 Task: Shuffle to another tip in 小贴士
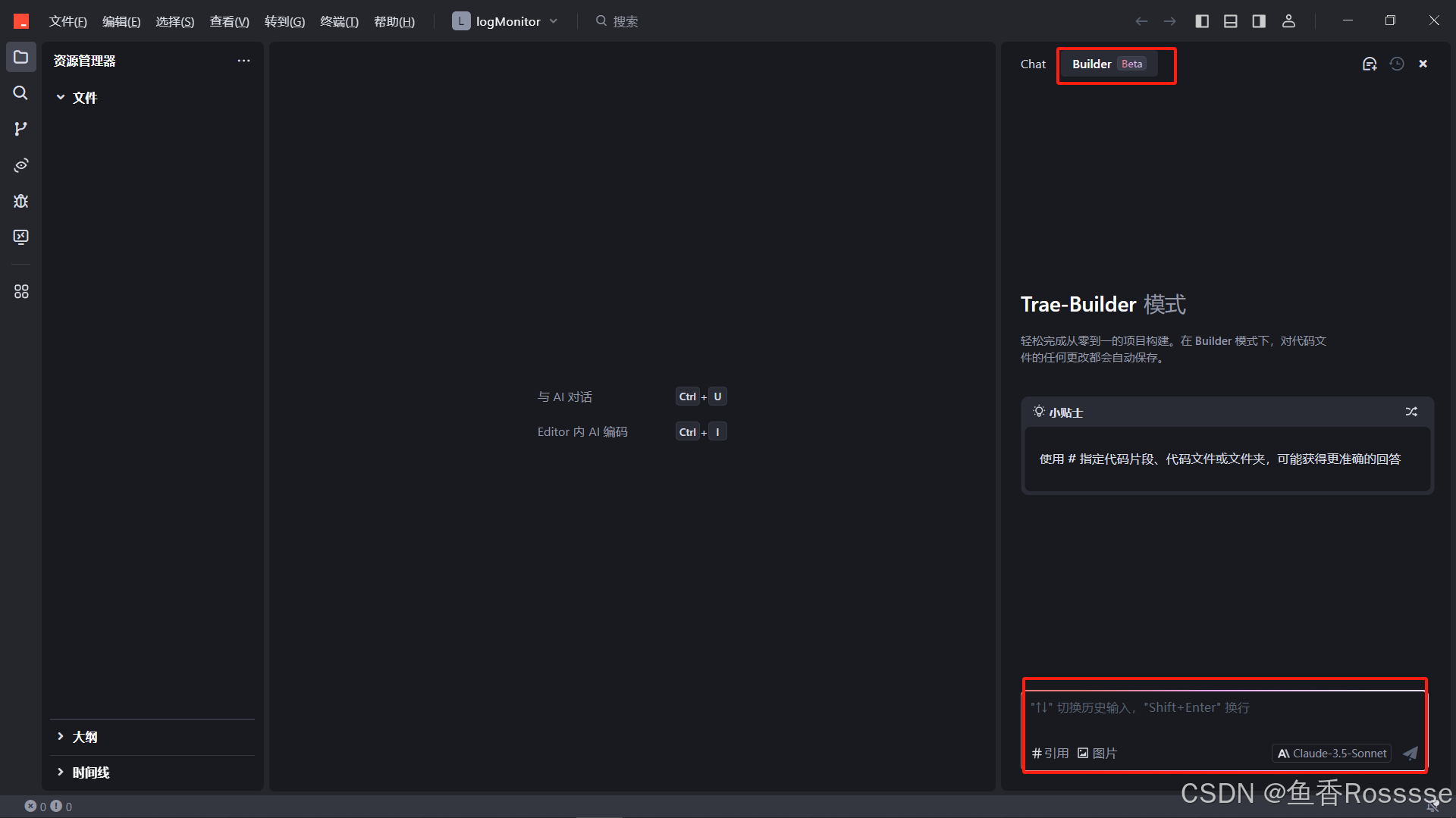pyautogui.click(x=1411, y=412)
